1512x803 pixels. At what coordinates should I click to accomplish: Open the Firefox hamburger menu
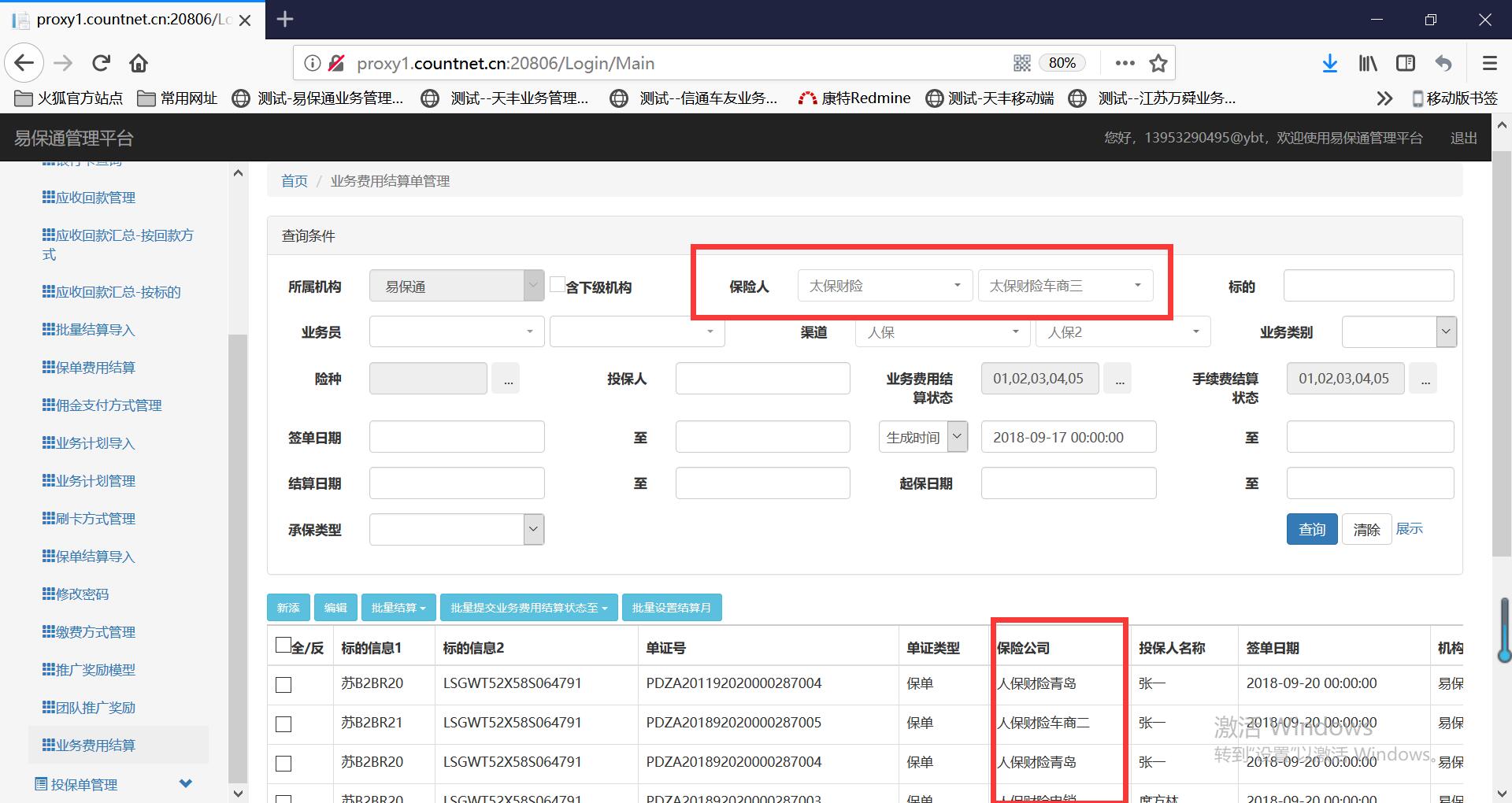(1489, 63)
